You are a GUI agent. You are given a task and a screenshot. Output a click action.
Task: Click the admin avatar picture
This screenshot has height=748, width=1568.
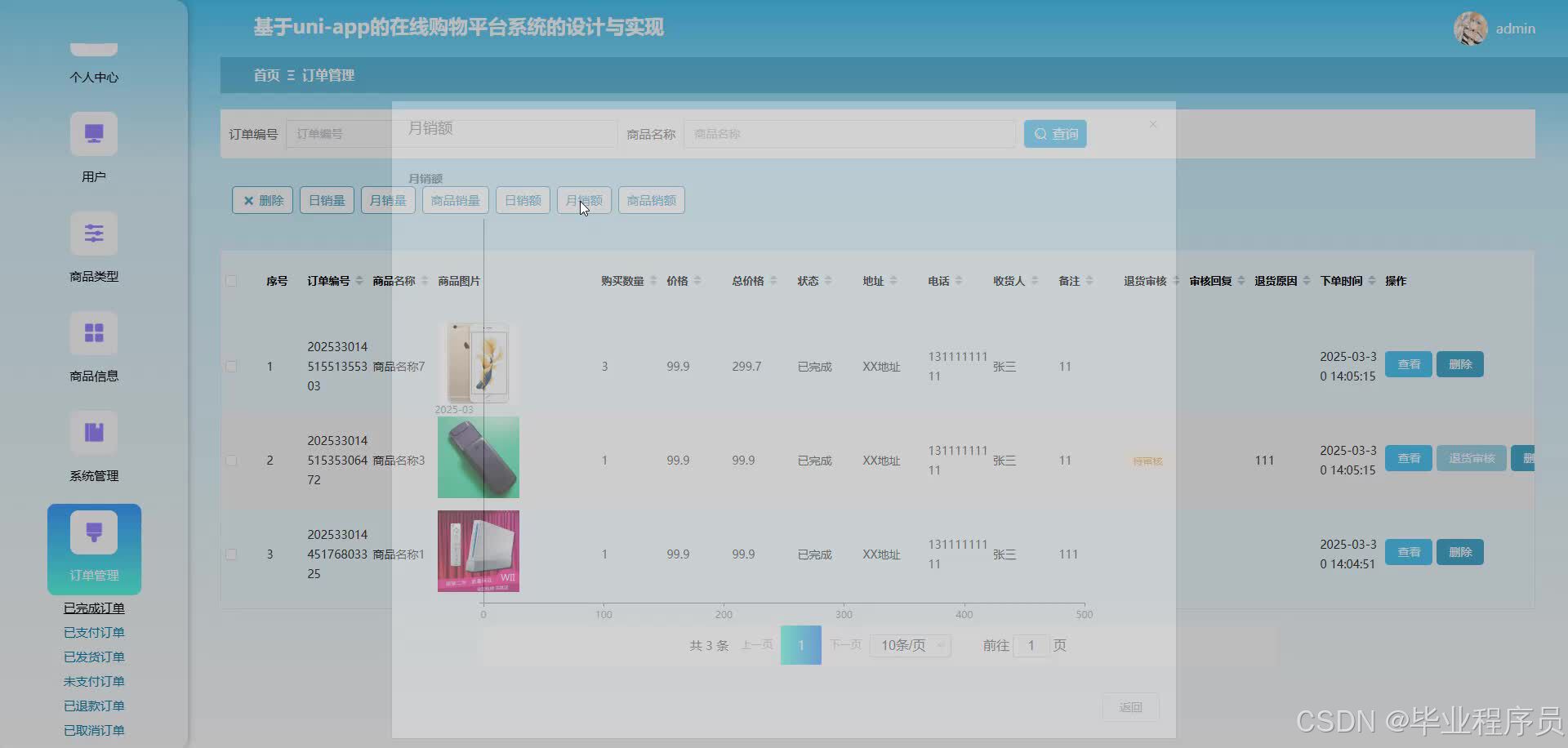1470,29
